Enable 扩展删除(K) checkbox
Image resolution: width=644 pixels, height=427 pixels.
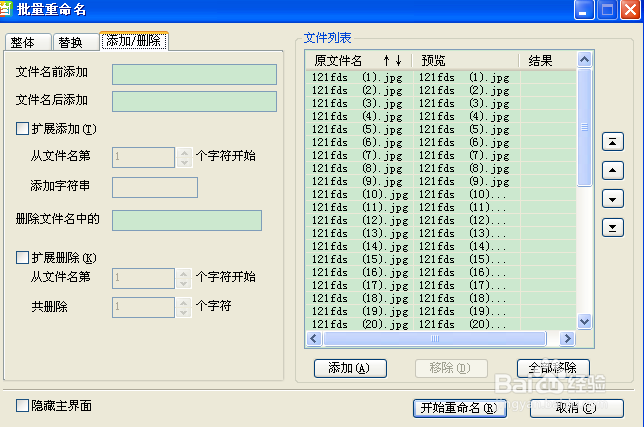pos(22,257)
